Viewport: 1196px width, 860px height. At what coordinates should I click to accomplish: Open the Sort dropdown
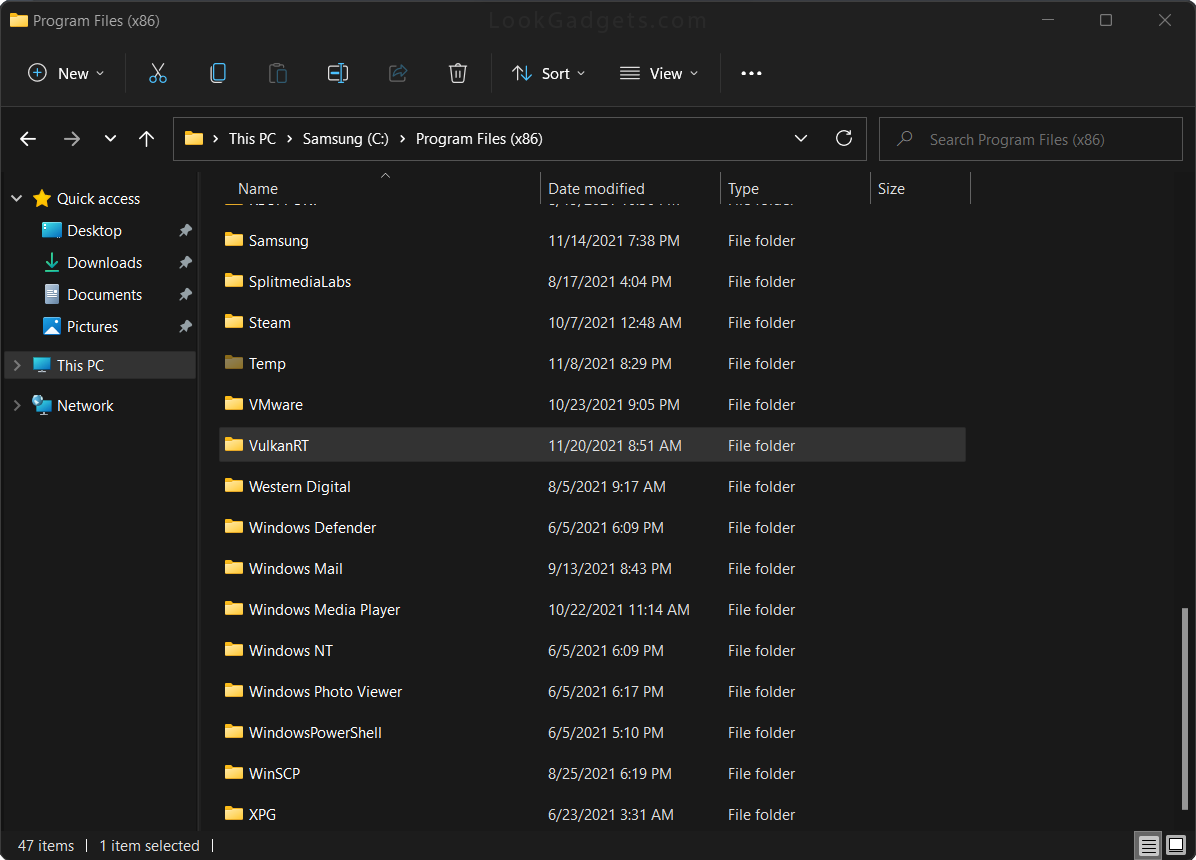tap(548, 72)
